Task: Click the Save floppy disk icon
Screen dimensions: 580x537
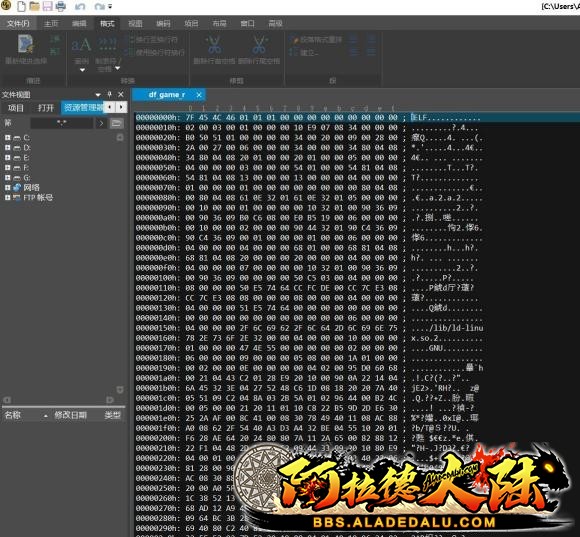Action: pyautogui.click(x=47, y=6)
